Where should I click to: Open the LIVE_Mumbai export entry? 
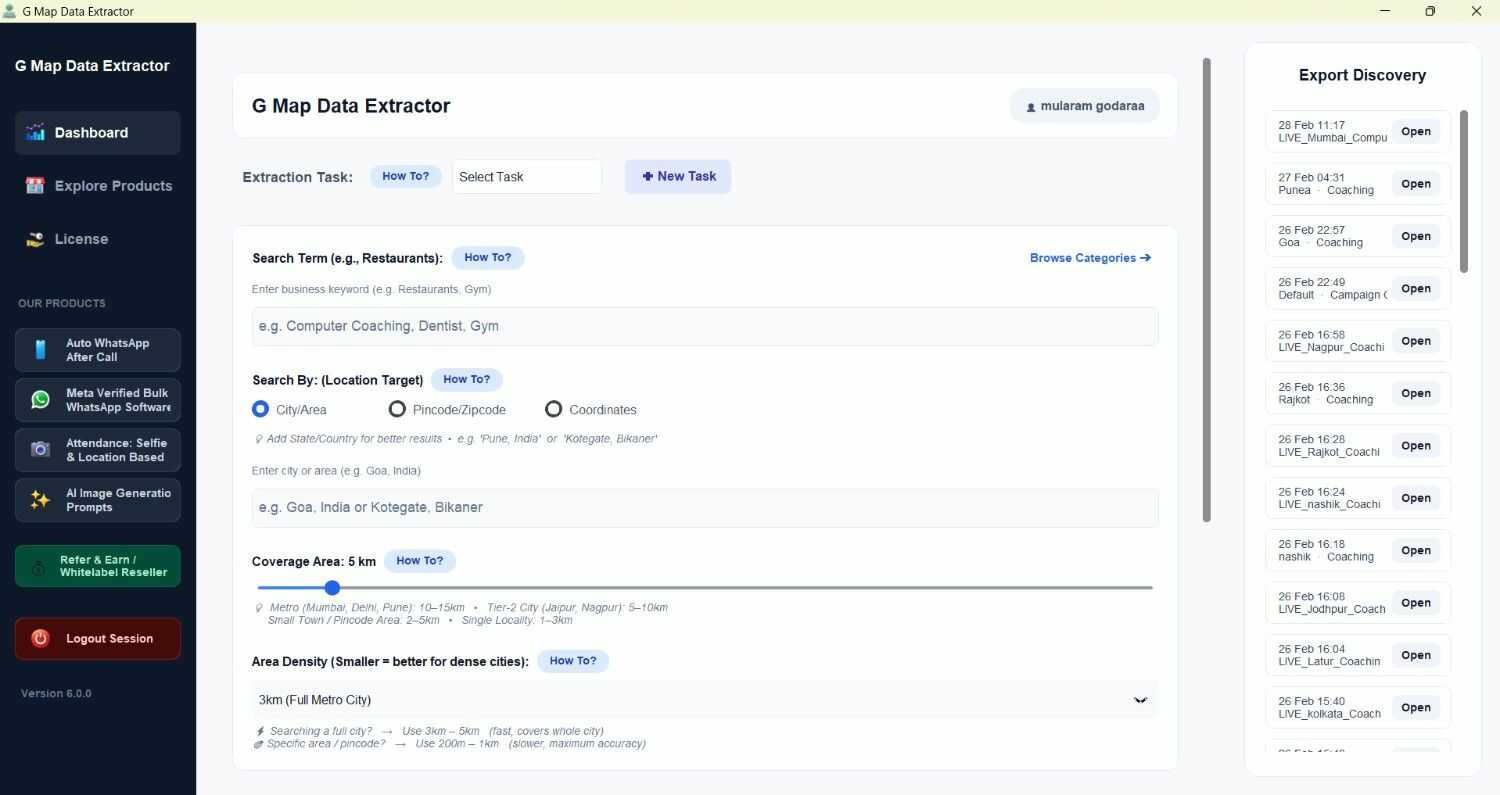click(1416, 131)
